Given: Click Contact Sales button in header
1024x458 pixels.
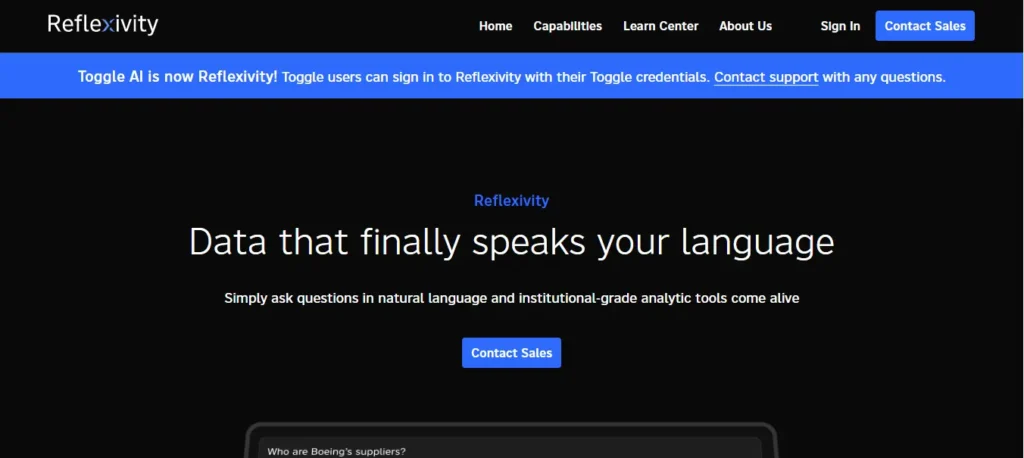Looking at the screenshot, I should [925, 26].
